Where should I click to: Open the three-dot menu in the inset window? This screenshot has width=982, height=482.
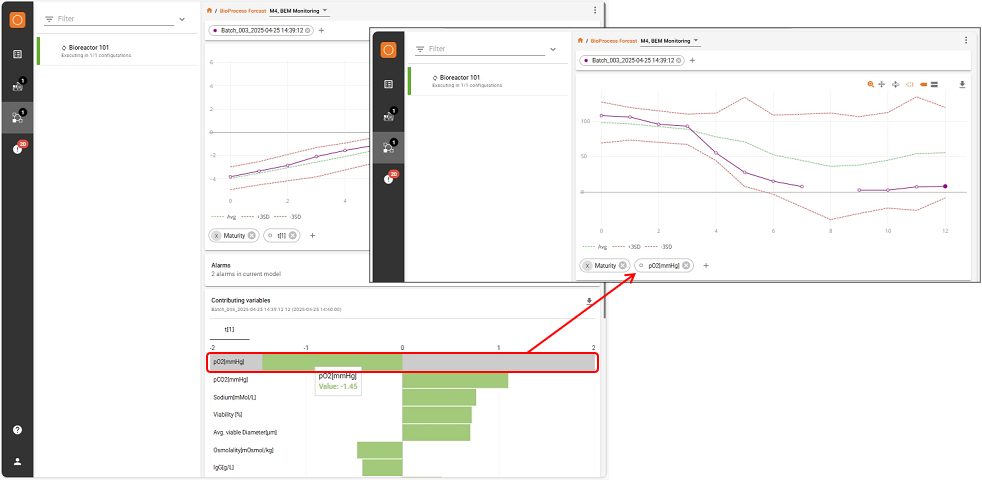[x=966, y=40]
